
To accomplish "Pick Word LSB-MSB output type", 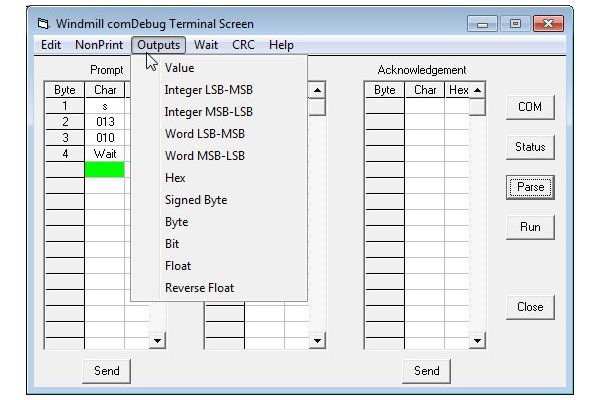I will click(219, 134).
